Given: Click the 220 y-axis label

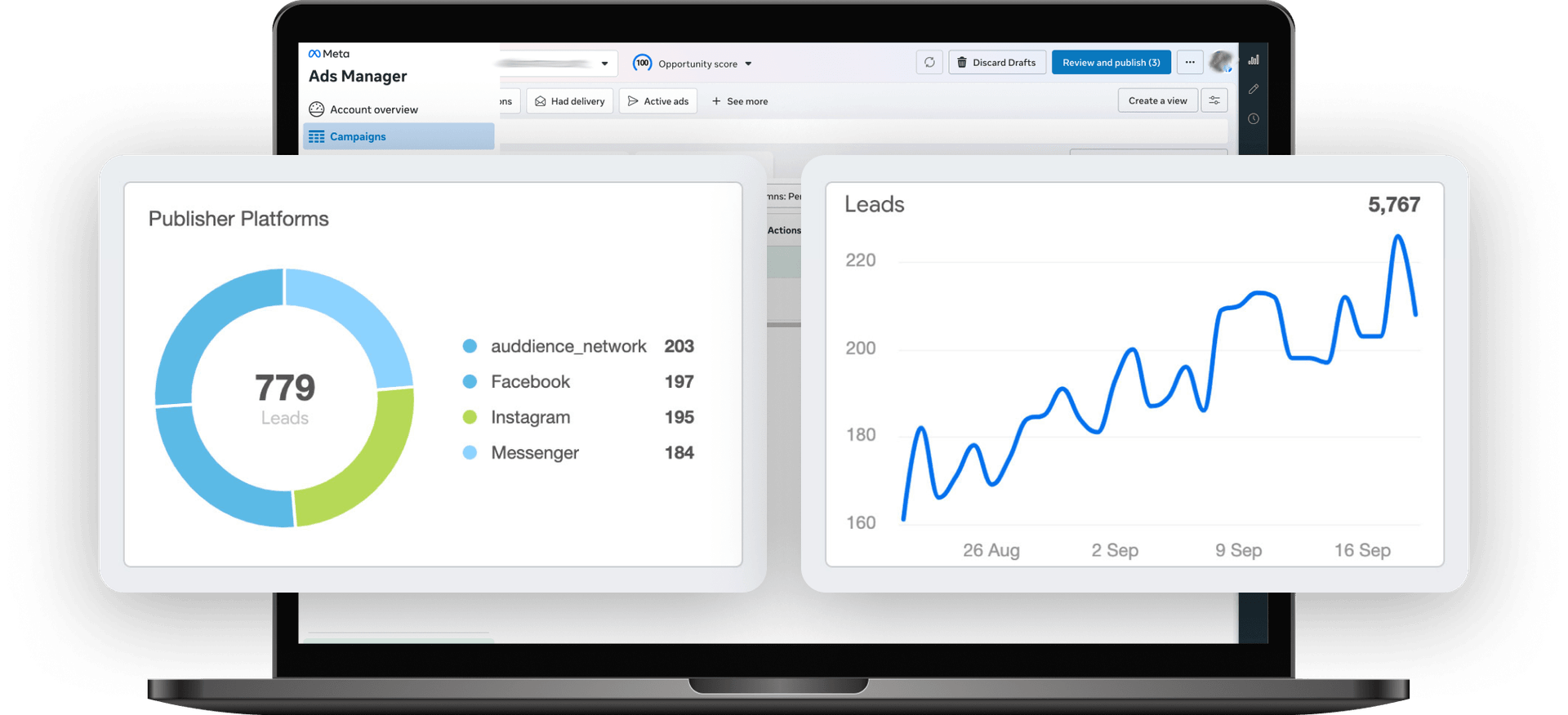Looking at the screenshot, I should coord(861,260).
